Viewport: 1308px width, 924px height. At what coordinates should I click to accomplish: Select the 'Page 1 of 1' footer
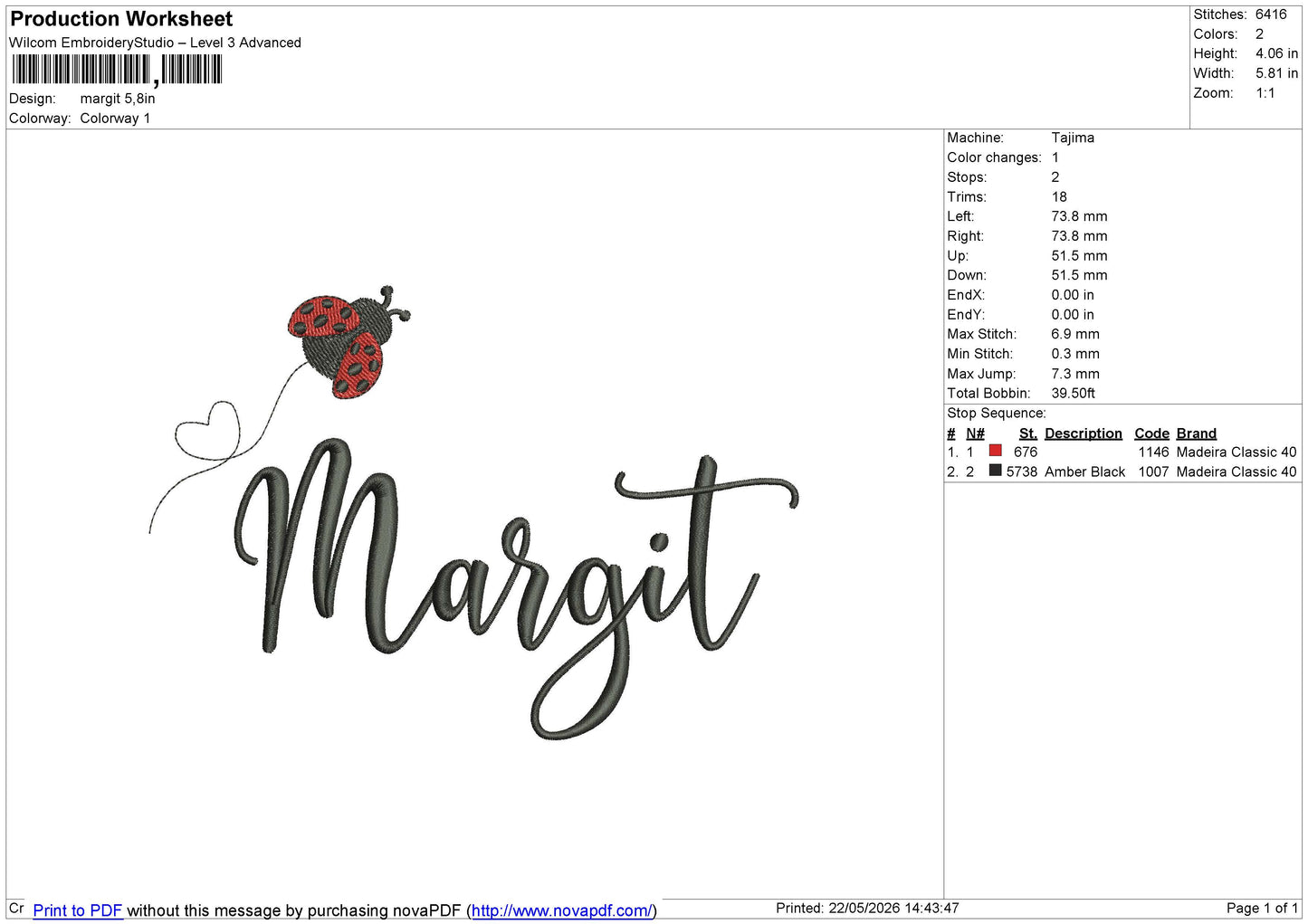tap(1262, 908)
